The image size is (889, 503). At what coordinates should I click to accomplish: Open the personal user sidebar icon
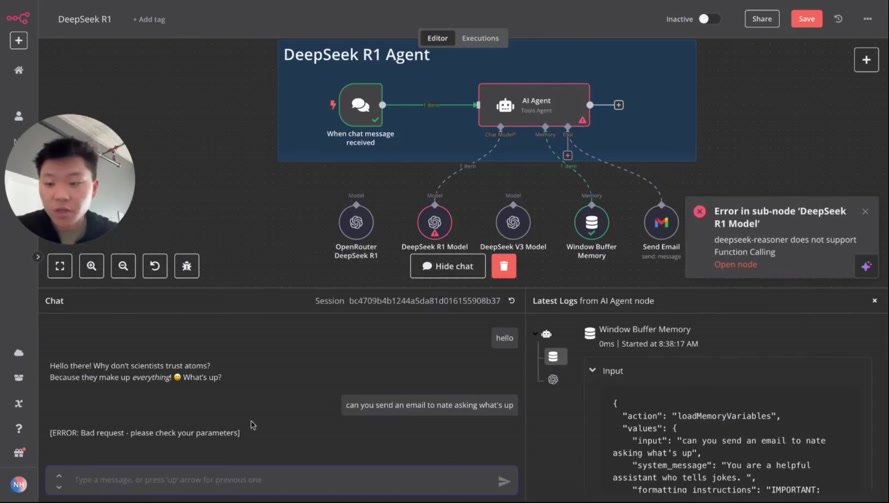[19, 116]
